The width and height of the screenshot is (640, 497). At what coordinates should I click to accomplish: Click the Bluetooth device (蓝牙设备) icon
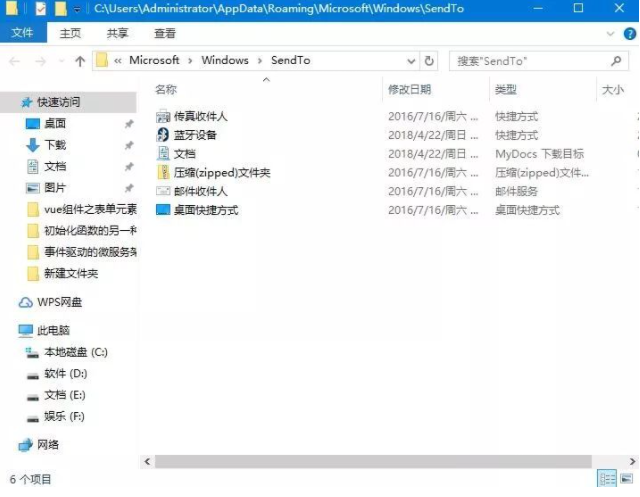[164, 135]
